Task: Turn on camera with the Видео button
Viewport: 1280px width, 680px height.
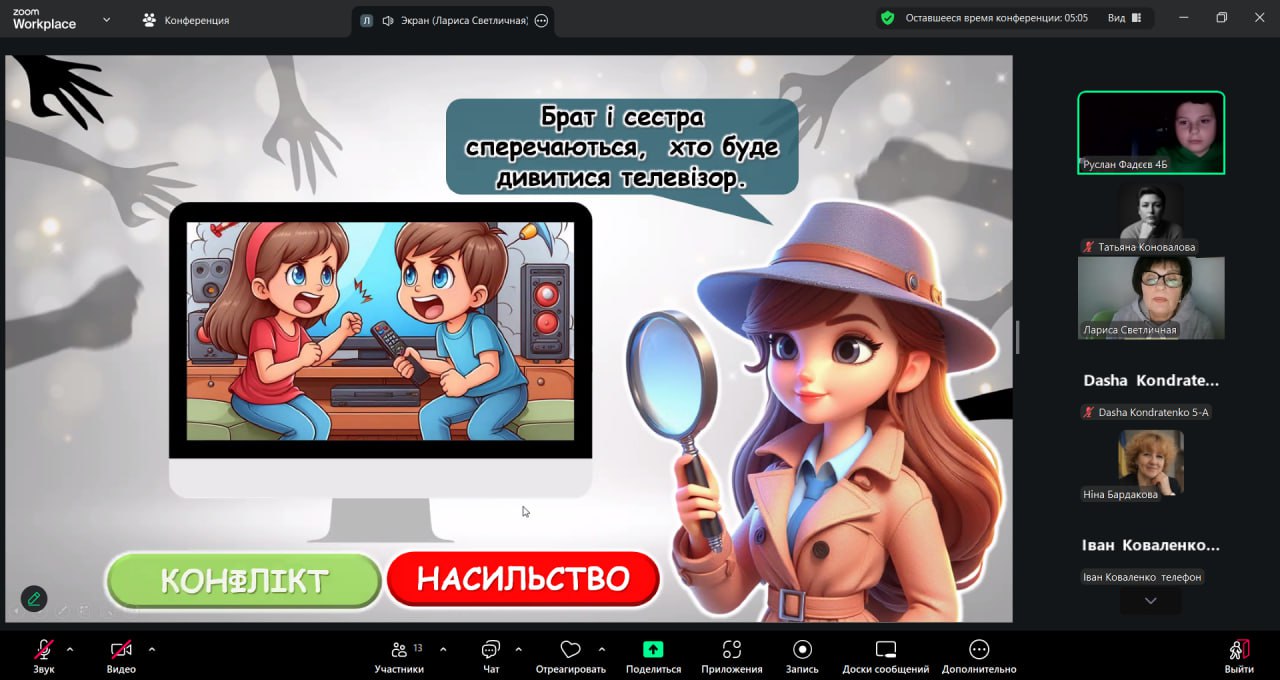Action: (121, 651)
